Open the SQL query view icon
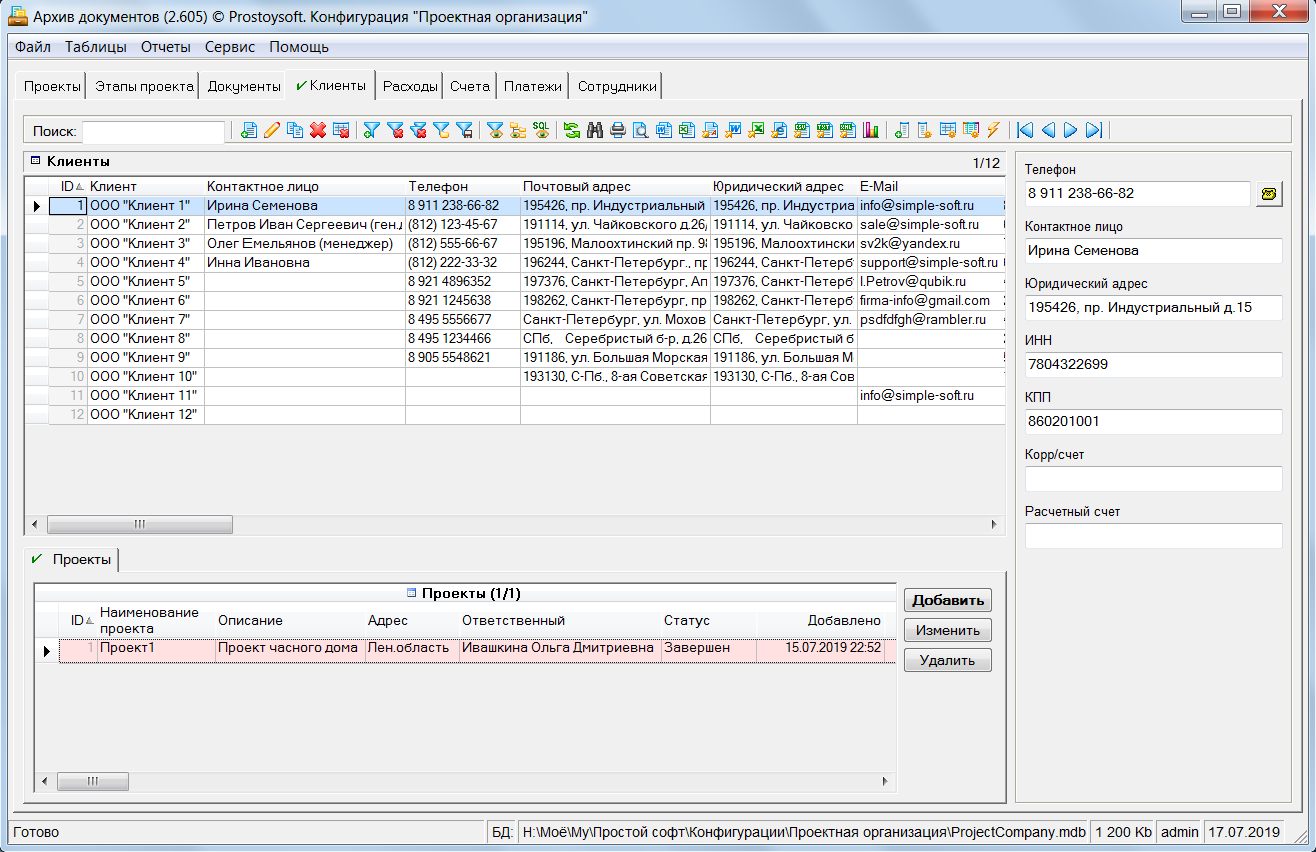 pos(541,130)
